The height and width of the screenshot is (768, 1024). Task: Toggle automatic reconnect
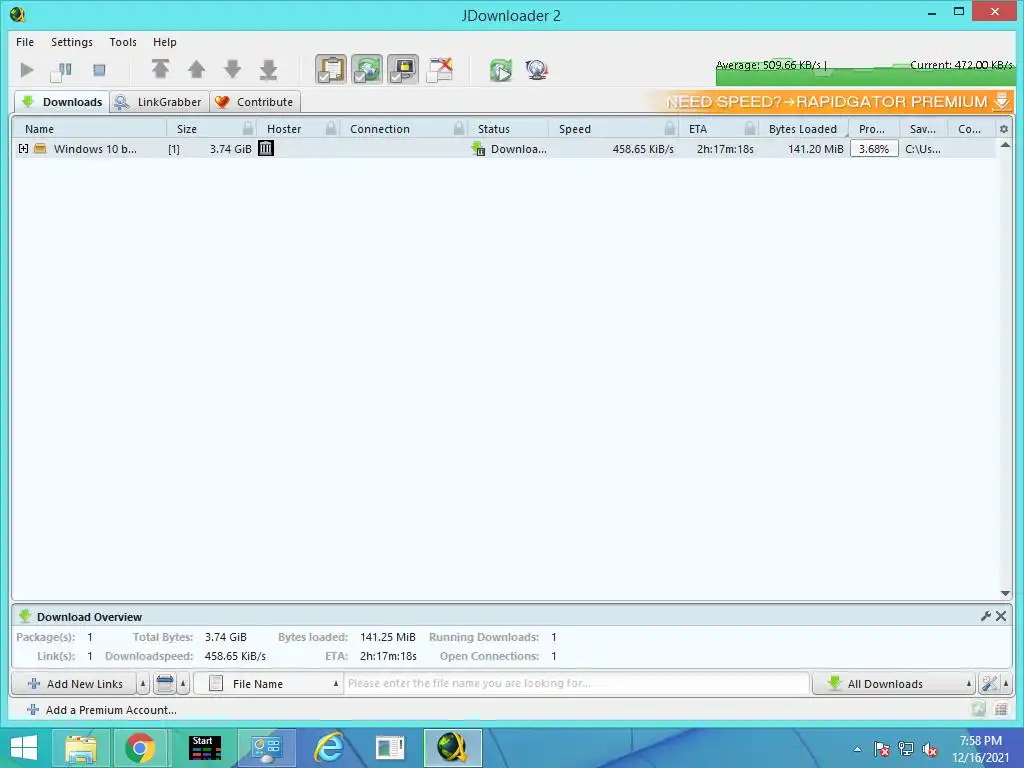[367, 69]
